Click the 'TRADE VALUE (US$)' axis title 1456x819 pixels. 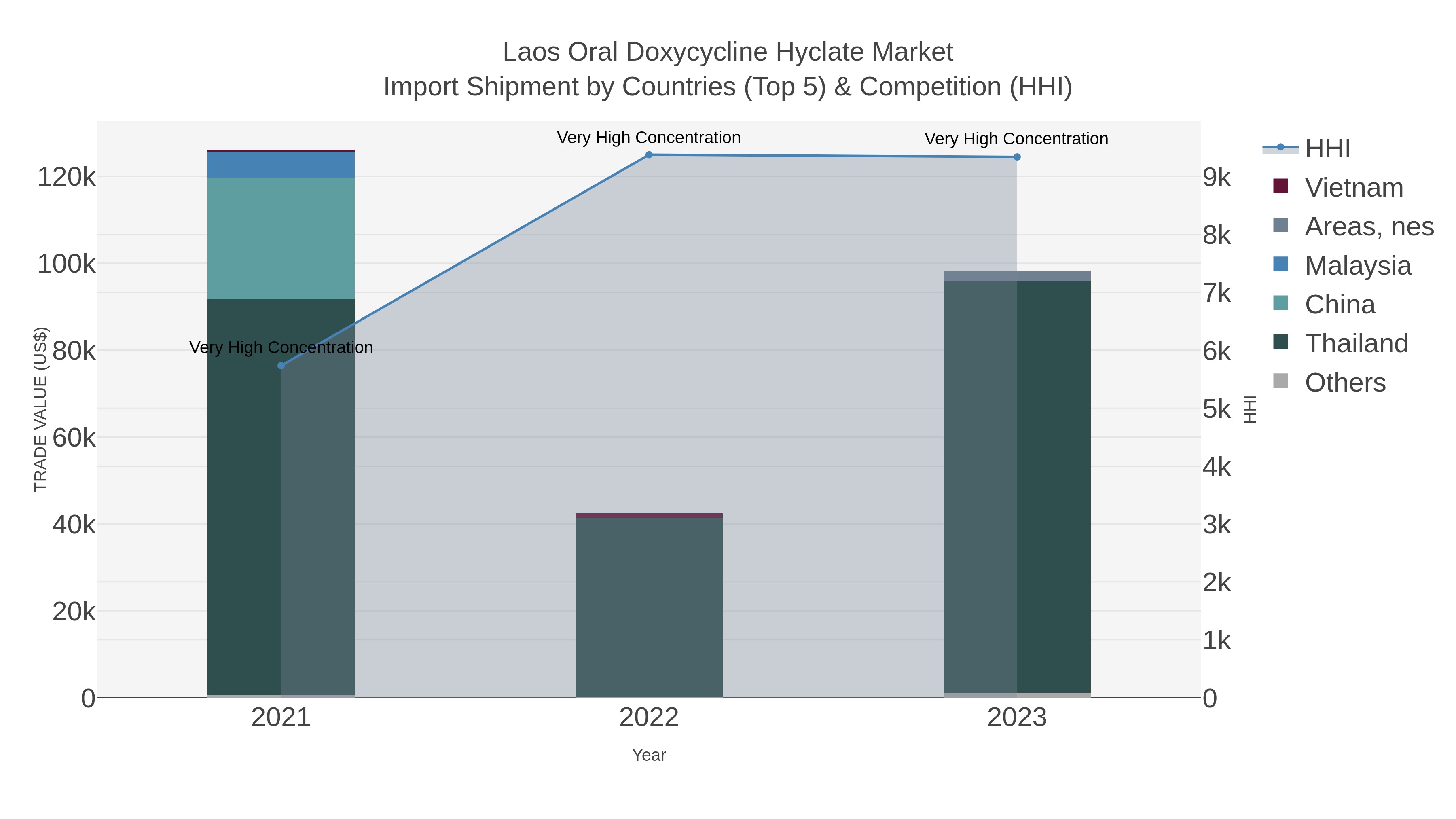click(41, 409)
